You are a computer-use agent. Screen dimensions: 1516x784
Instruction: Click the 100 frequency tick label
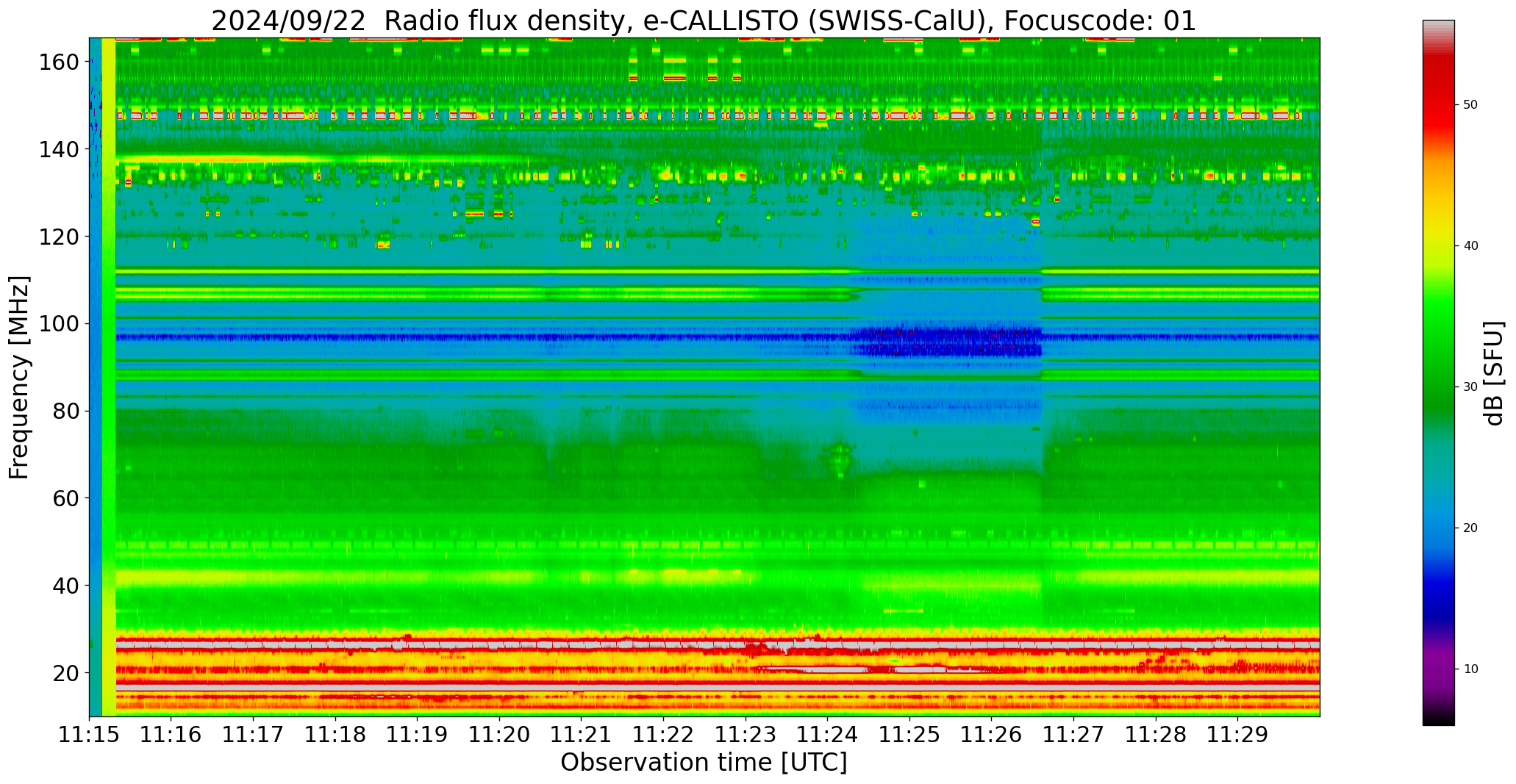60,324
